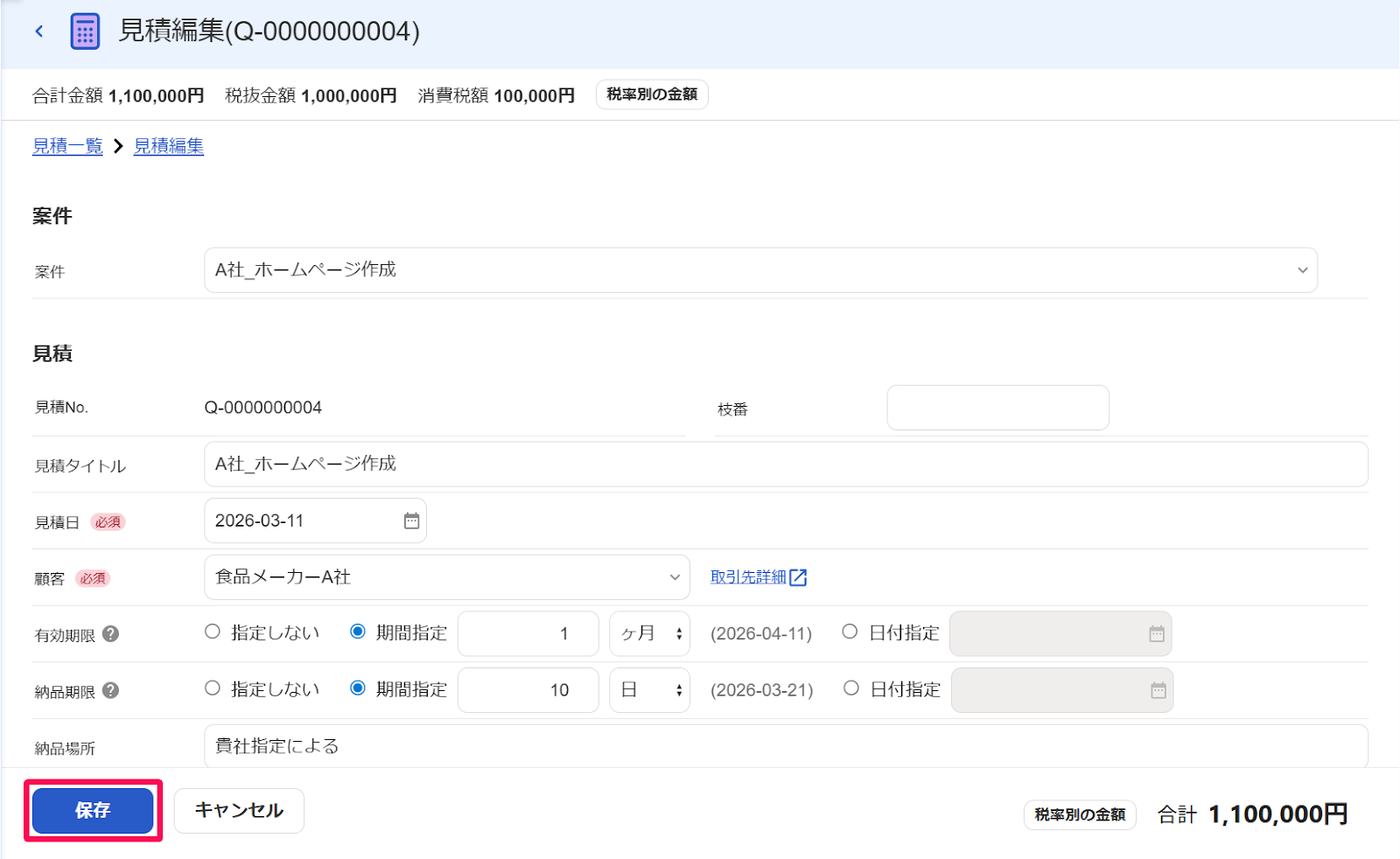
Task: Select 日付指定 for 納品期限
Action: [x=850, y=688]
